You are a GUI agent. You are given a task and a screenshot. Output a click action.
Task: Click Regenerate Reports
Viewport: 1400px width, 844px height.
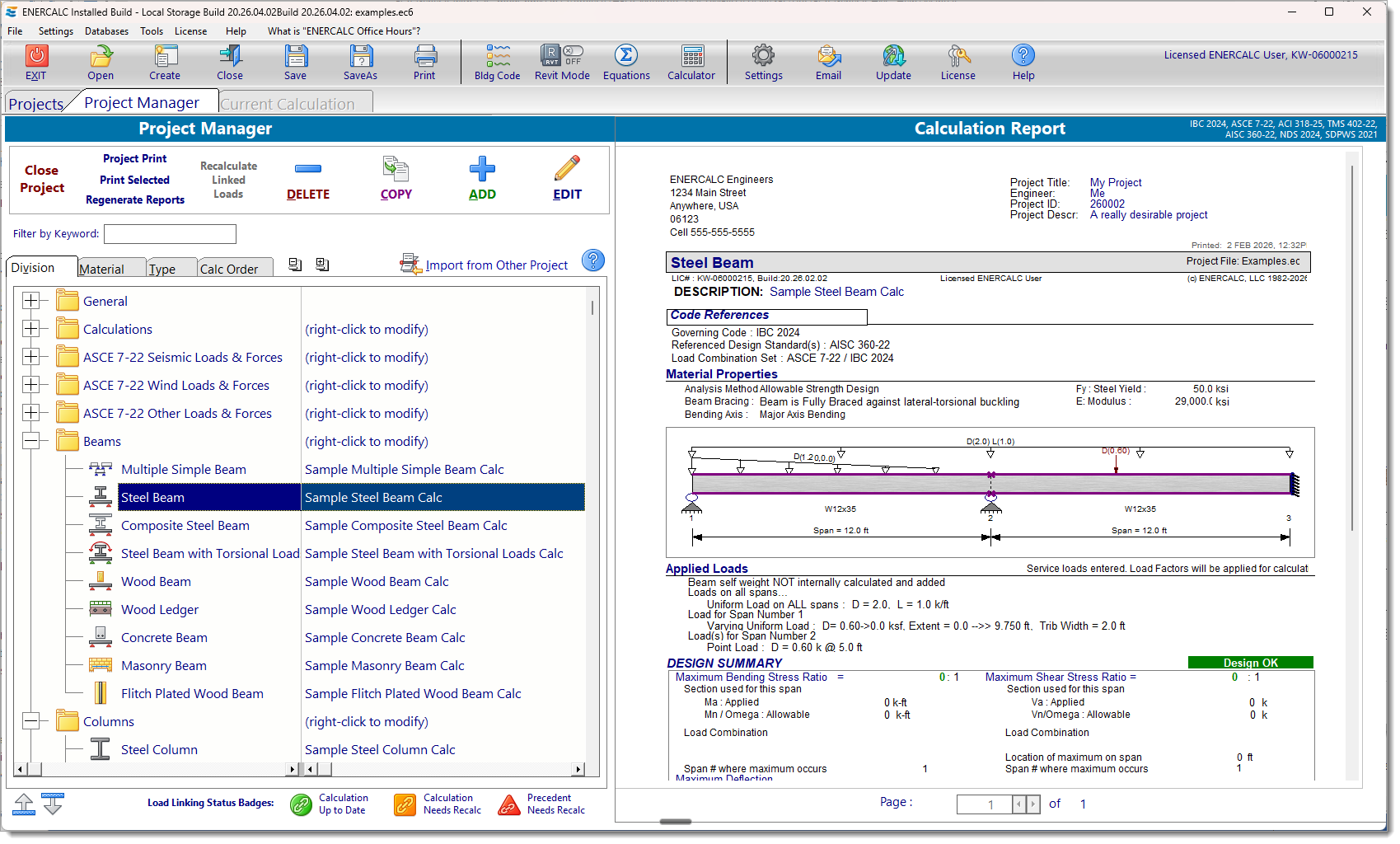135,199
